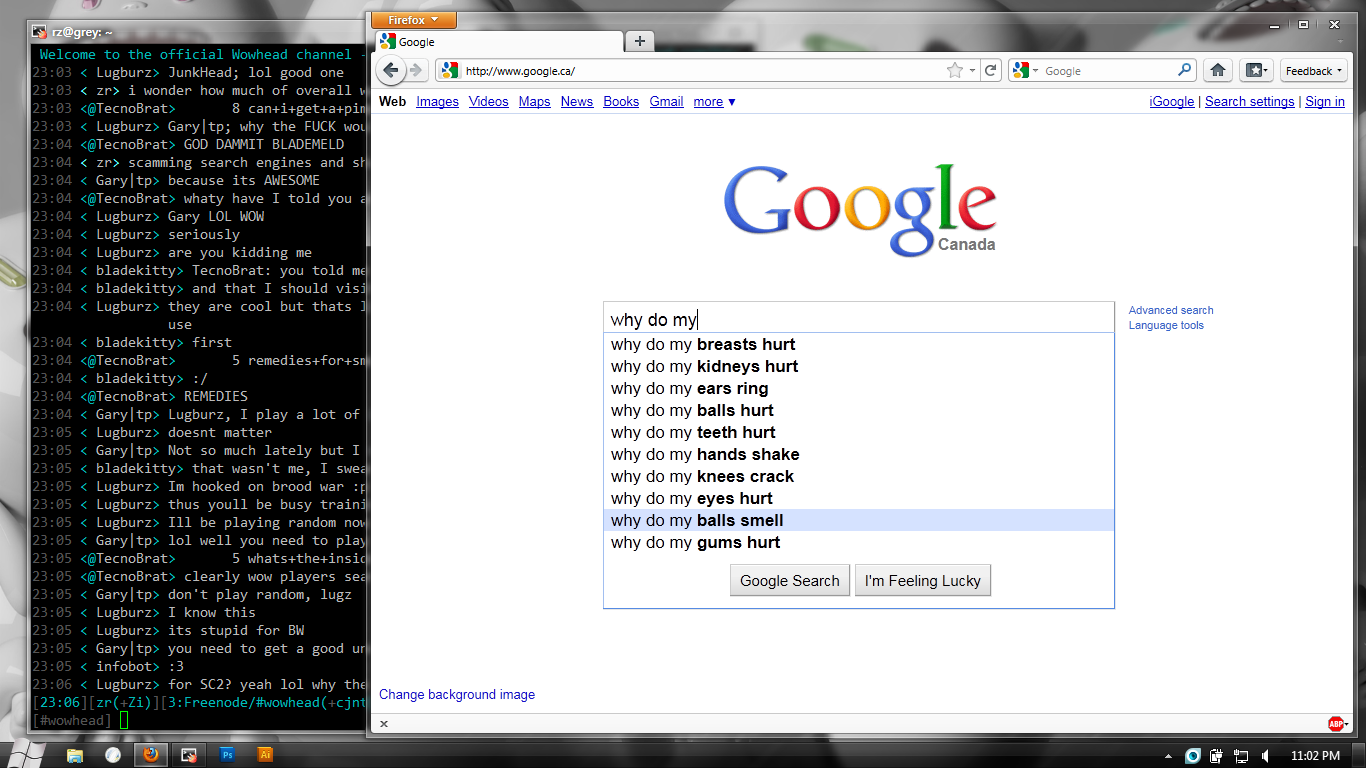The width and height of the screenshot is (1366, 768).
Task: Open the orange Firefox menu button
Action: click(x=413, y=19)
